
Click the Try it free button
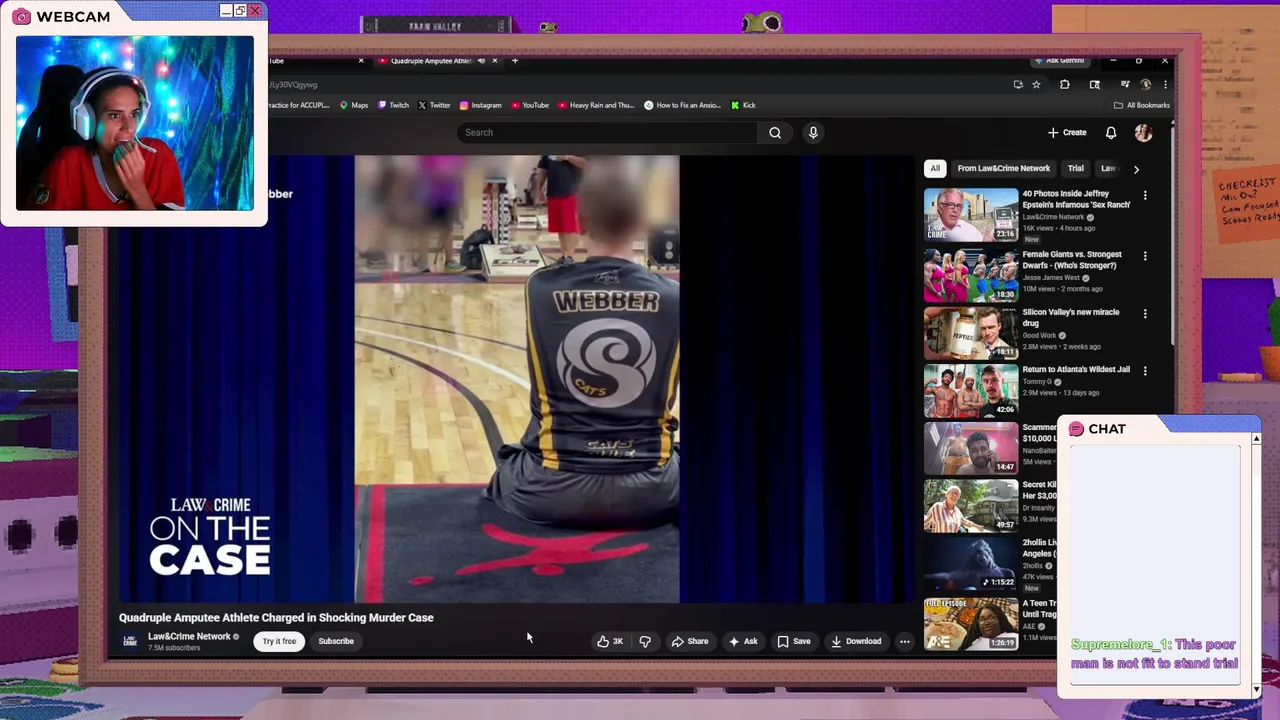tap(279, 641)
